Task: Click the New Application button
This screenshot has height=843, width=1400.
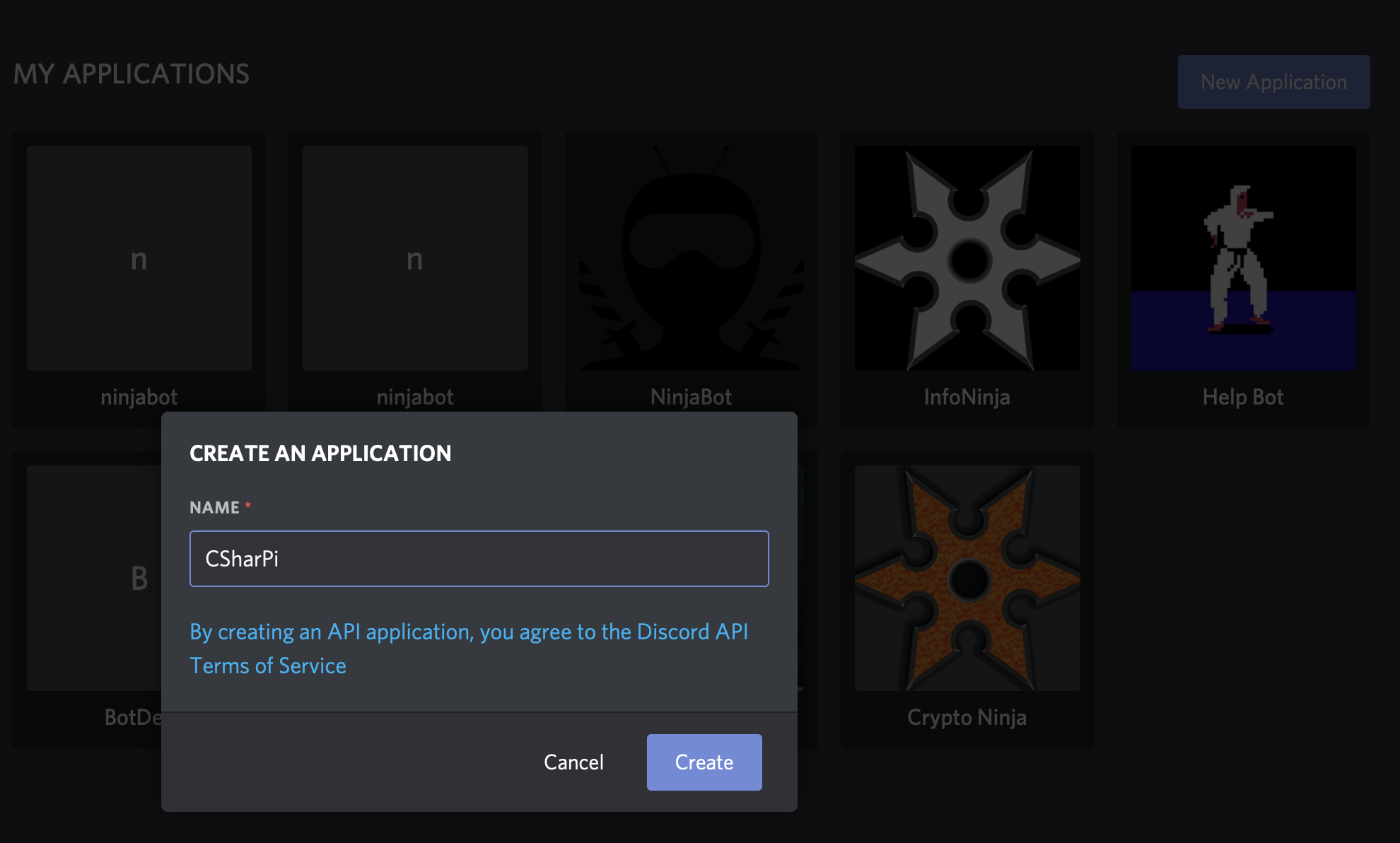Action: (1273, 82)
